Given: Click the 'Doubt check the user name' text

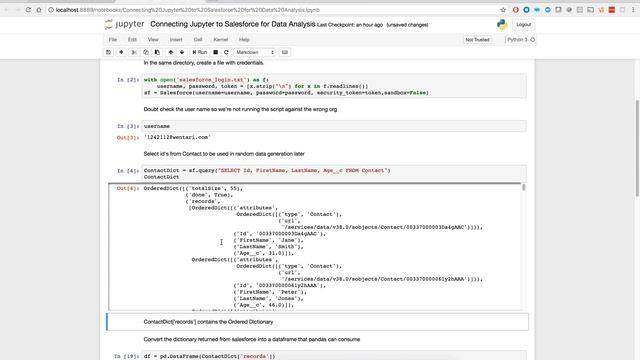Looking at the screenshot, I should pyautogui.click(x=240, y=109).
